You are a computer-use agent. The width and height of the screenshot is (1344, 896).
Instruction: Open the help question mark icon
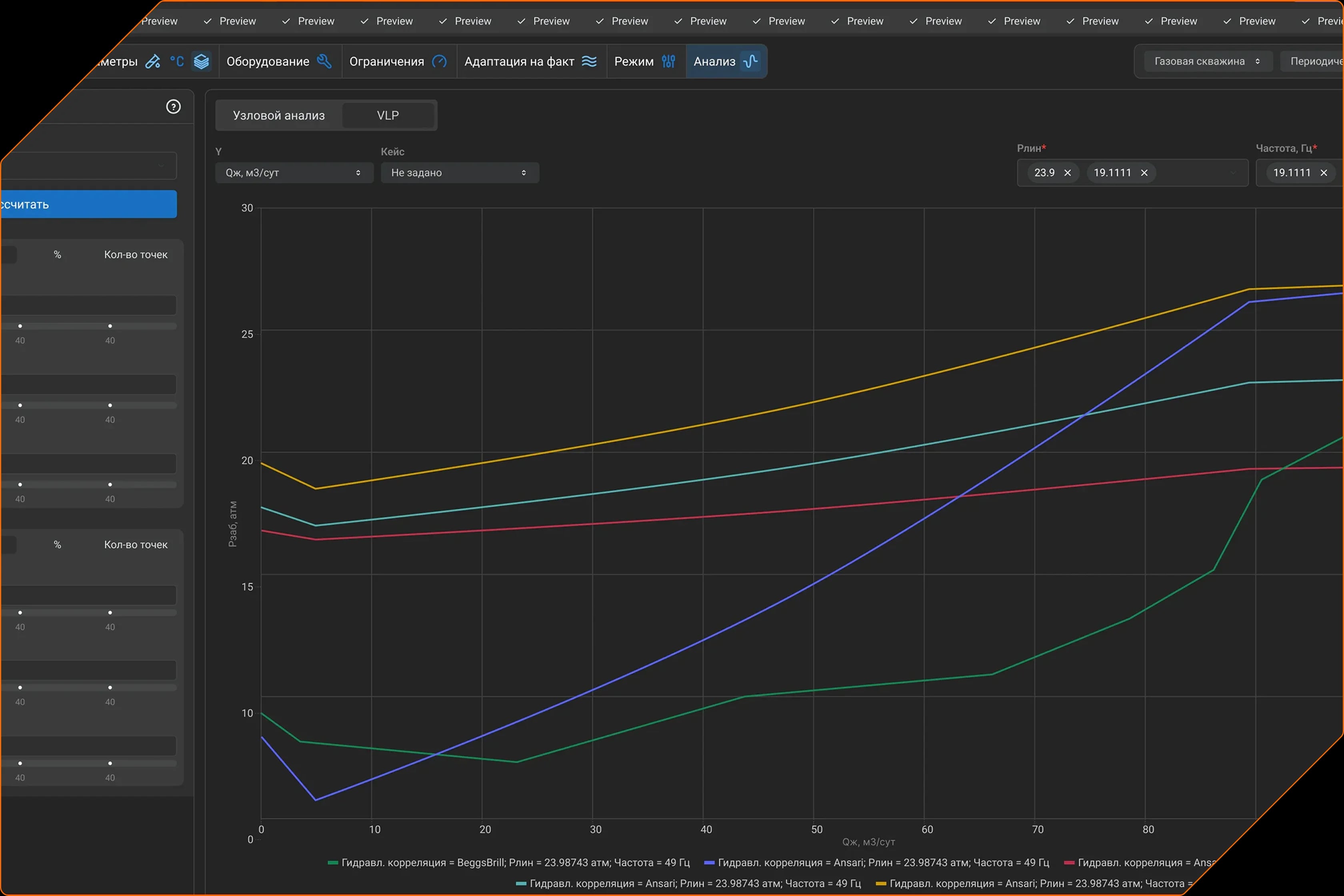coord(173,107)
